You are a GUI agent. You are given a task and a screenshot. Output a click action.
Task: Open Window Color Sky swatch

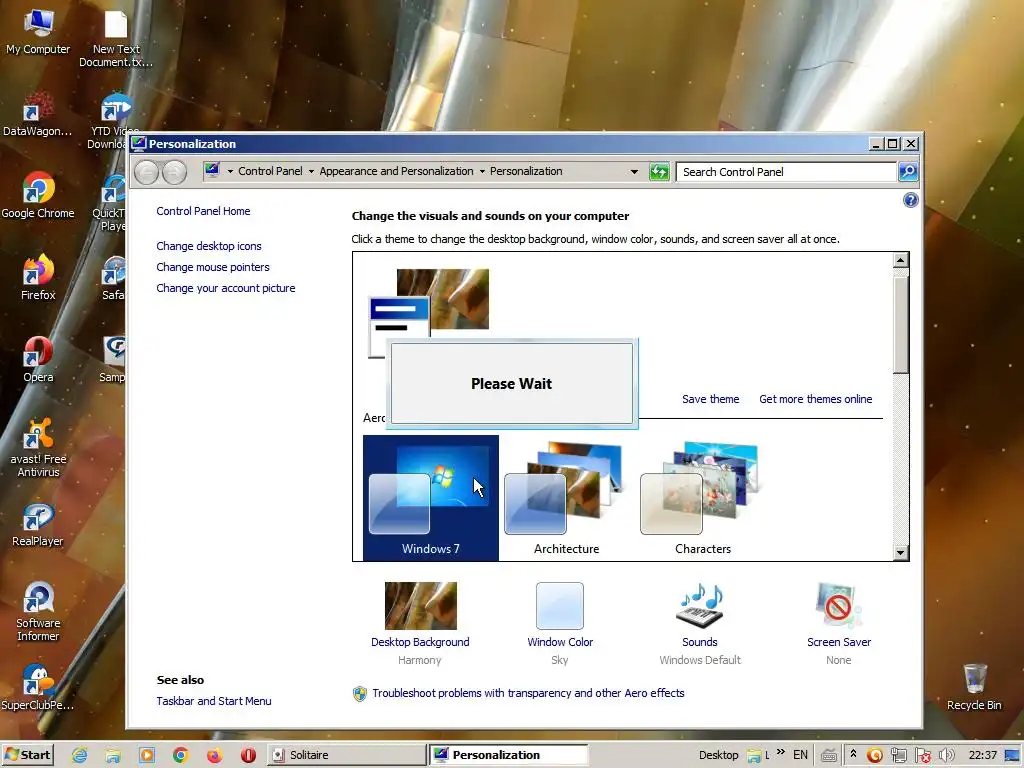[x=560, y=623]
